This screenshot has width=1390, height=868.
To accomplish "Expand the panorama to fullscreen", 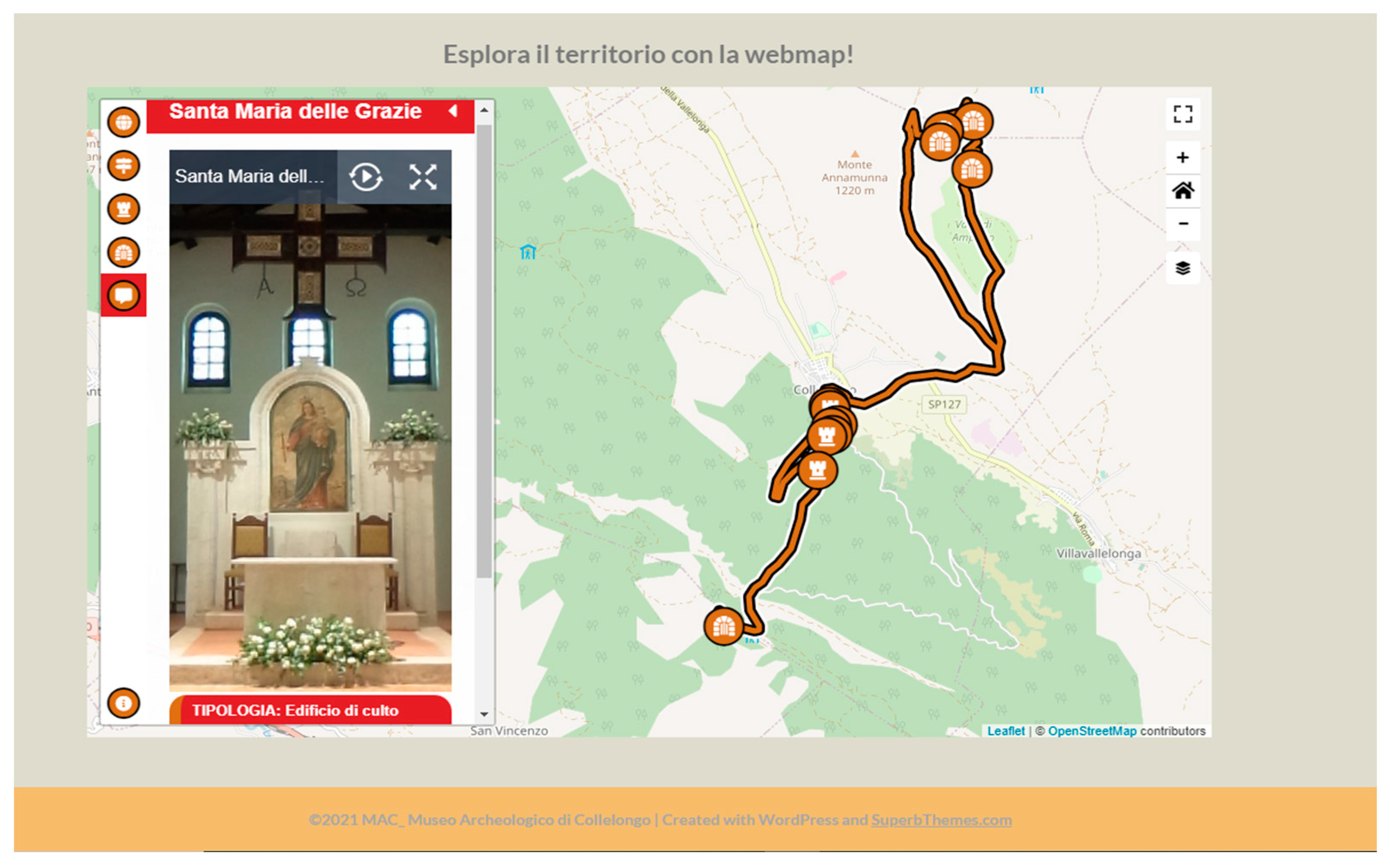I will pos(423,177).
